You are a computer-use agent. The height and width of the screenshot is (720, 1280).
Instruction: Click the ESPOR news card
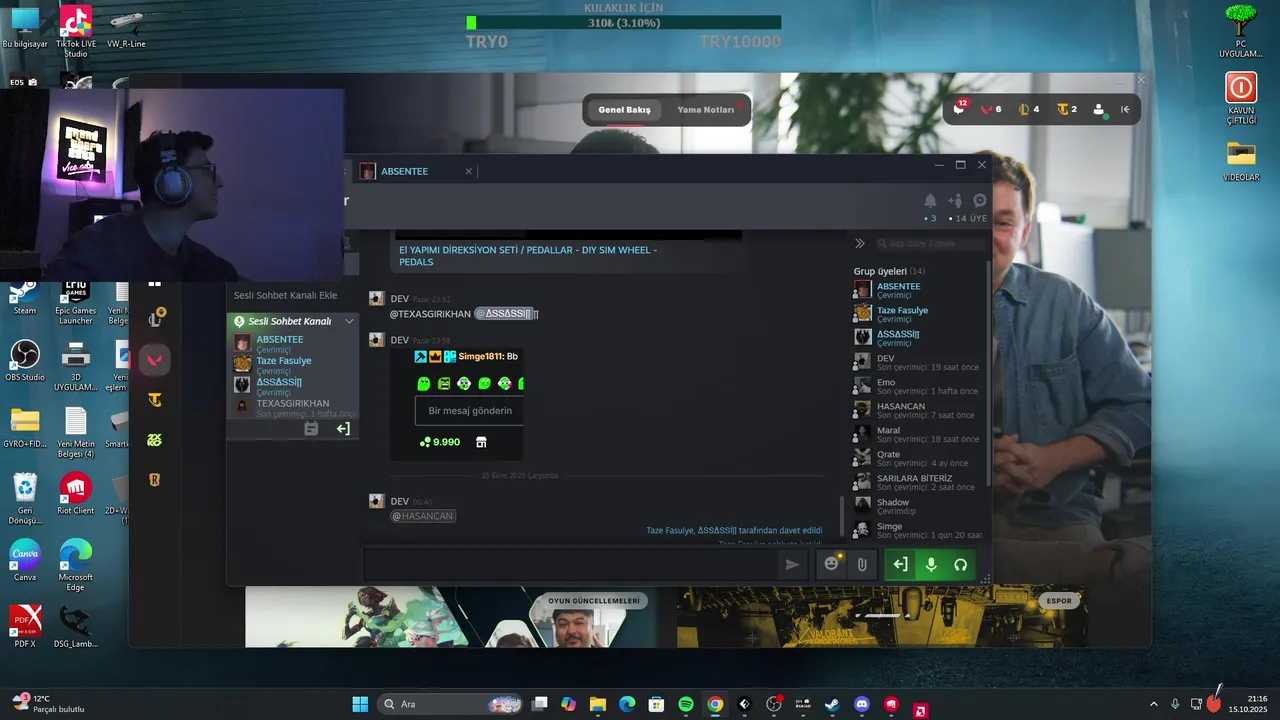(882, 617)
